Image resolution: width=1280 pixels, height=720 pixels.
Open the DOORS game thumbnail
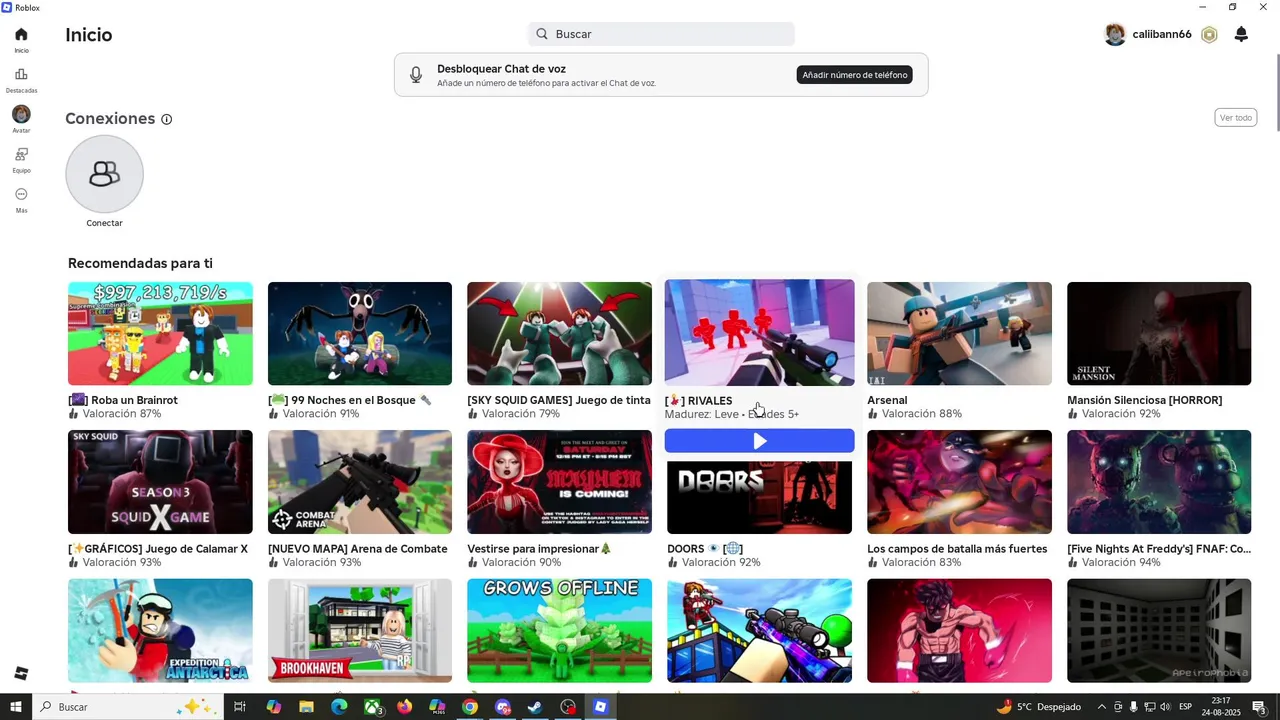759,496
